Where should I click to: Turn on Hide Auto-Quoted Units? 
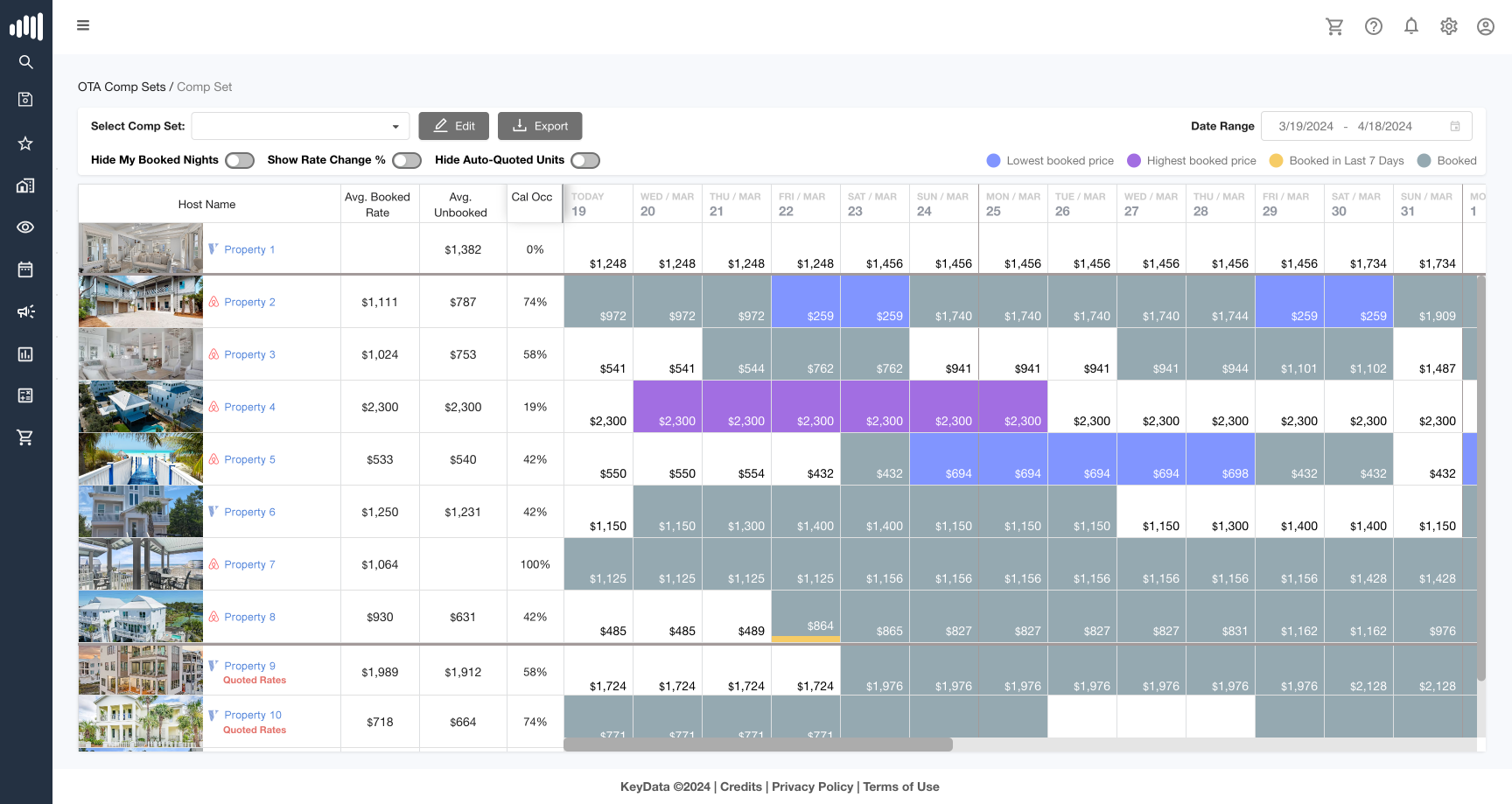(x=585, y=160)
